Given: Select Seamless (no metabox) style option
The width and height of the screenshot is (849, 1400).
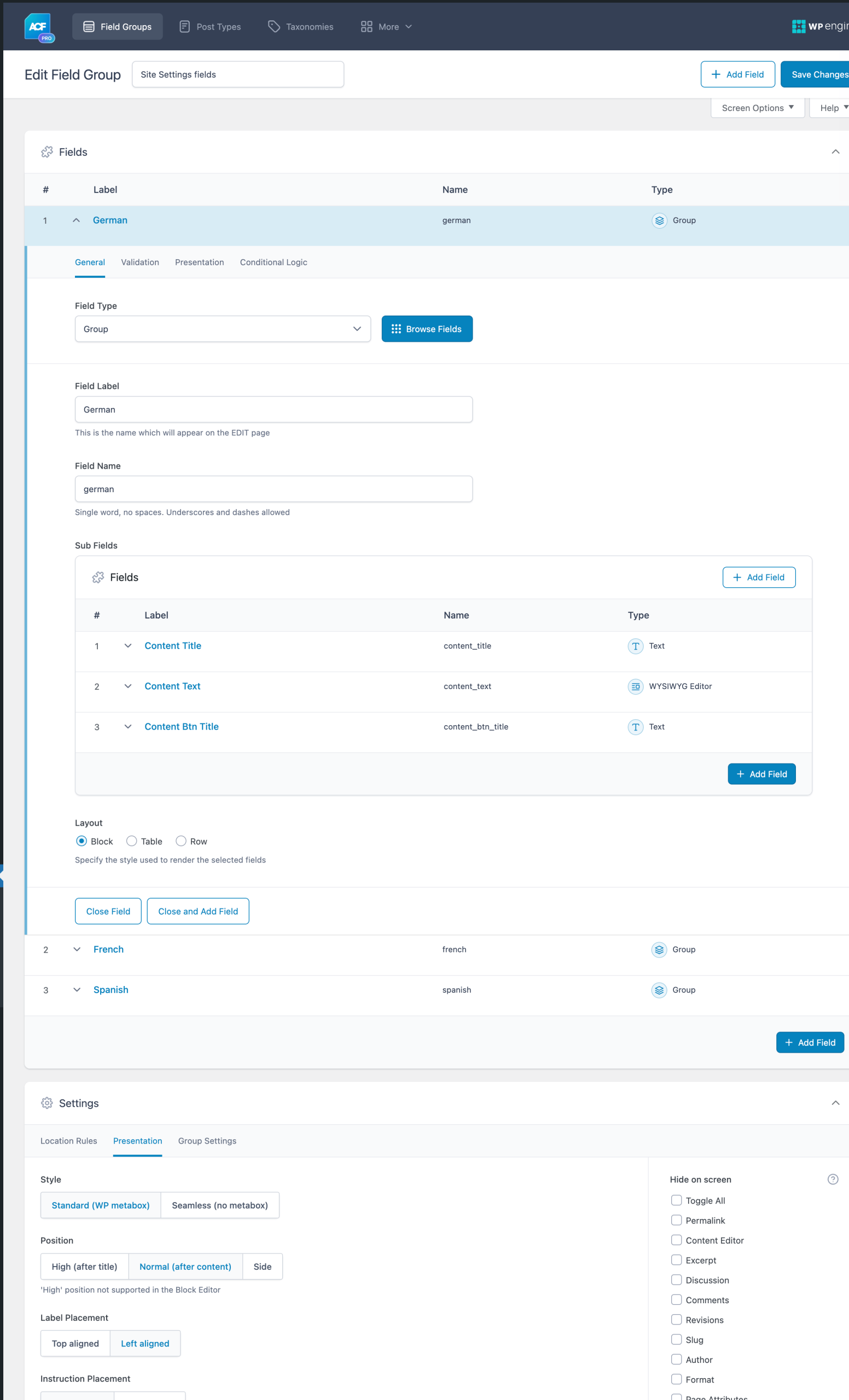Looking at the screenshot, I should point(219,1205).
